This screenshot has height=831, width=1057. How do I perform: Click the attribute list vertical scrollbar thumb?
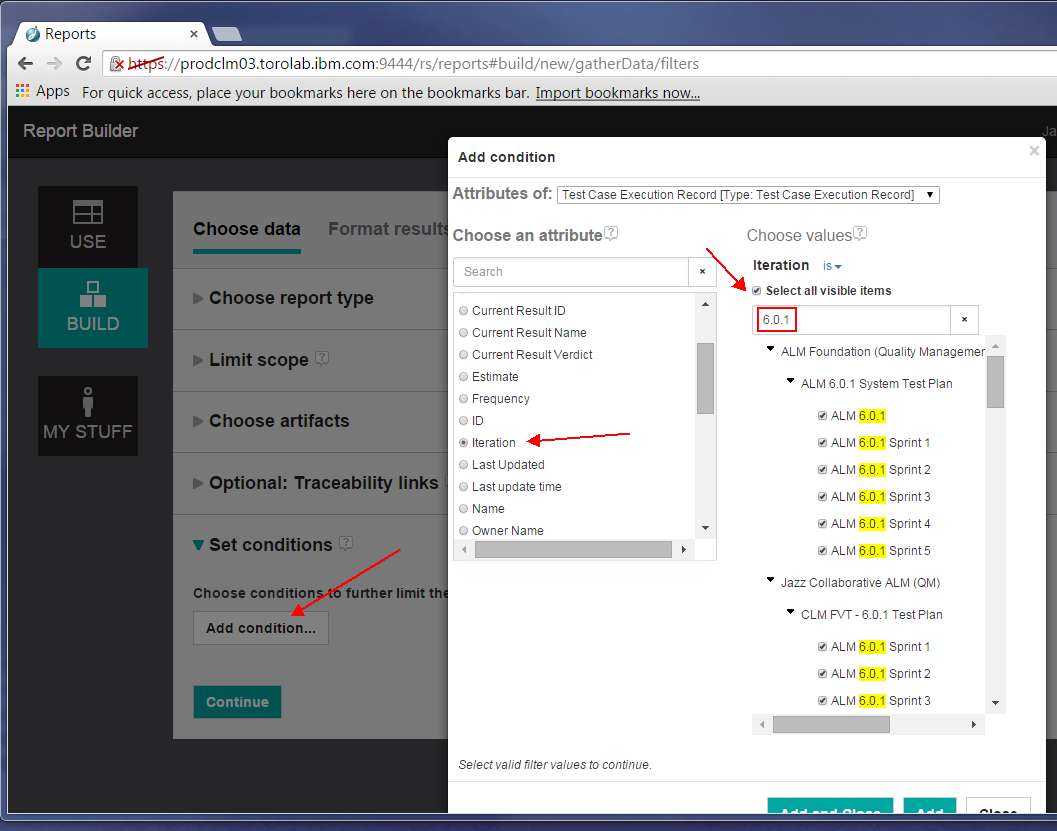click(705, 378)
